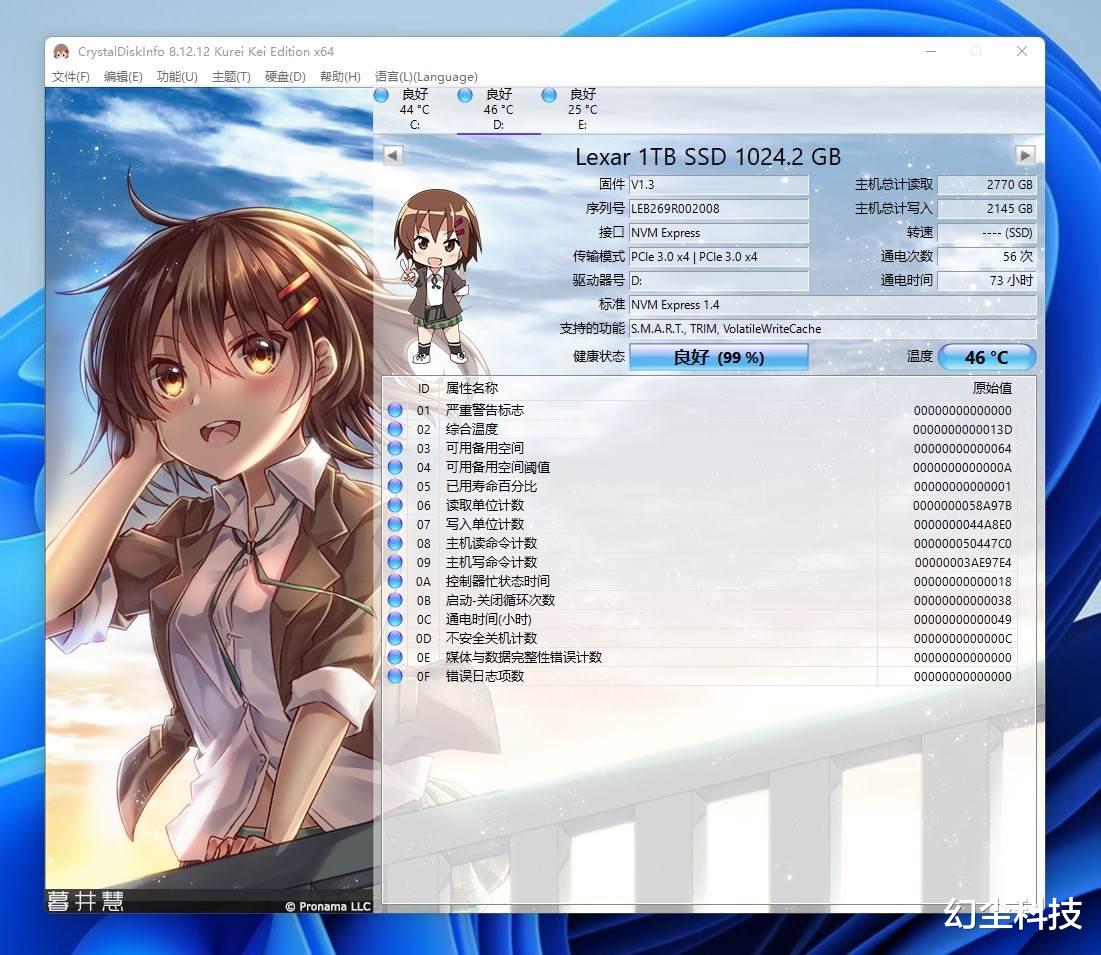Viewport: 1101px width, 955px height.
Task: Click raw value 00000003AE97E4 for 主机写命令计数
Action: pyautogui.click(x=963, y=562)
